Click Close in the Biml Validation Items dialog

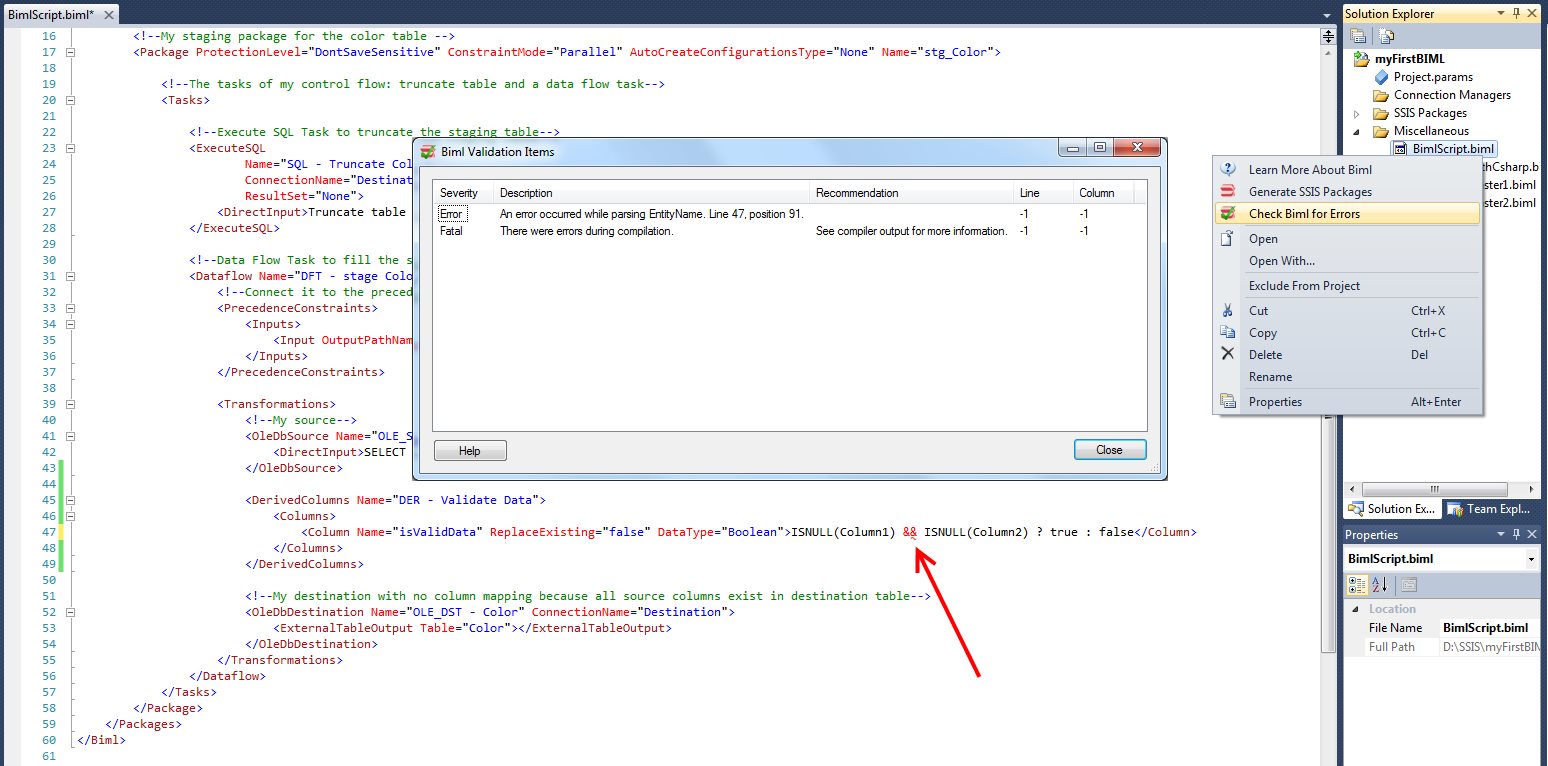coord(1109,450)
